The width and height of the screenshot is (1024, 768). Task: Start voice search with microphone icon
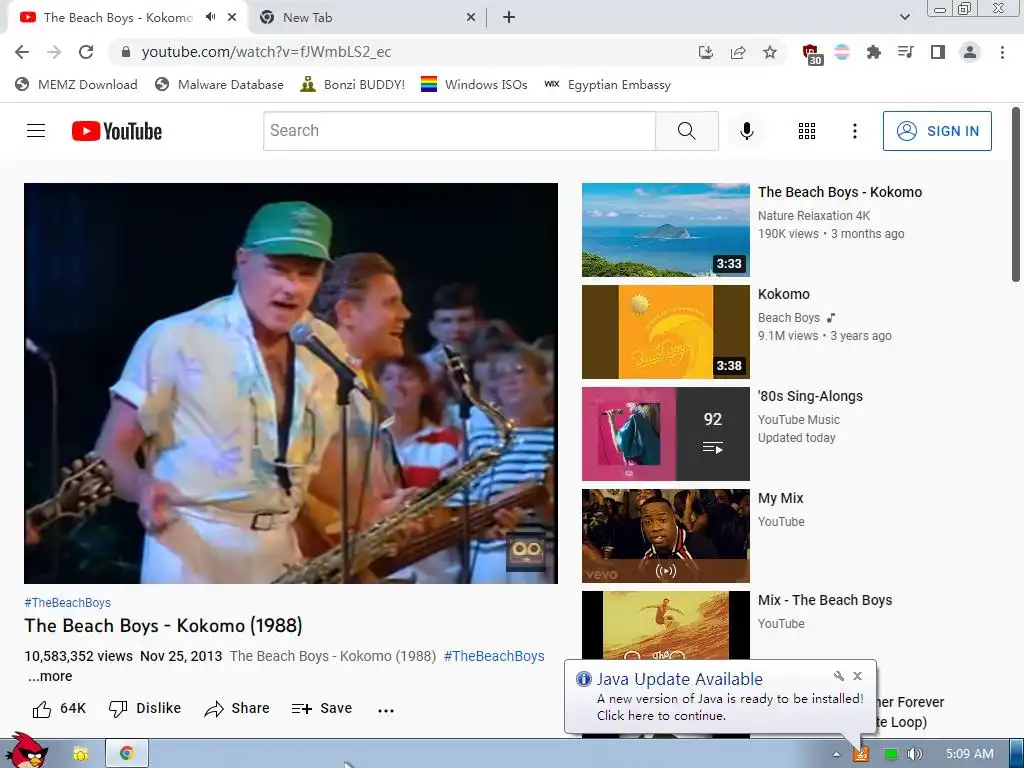(746, 131)
